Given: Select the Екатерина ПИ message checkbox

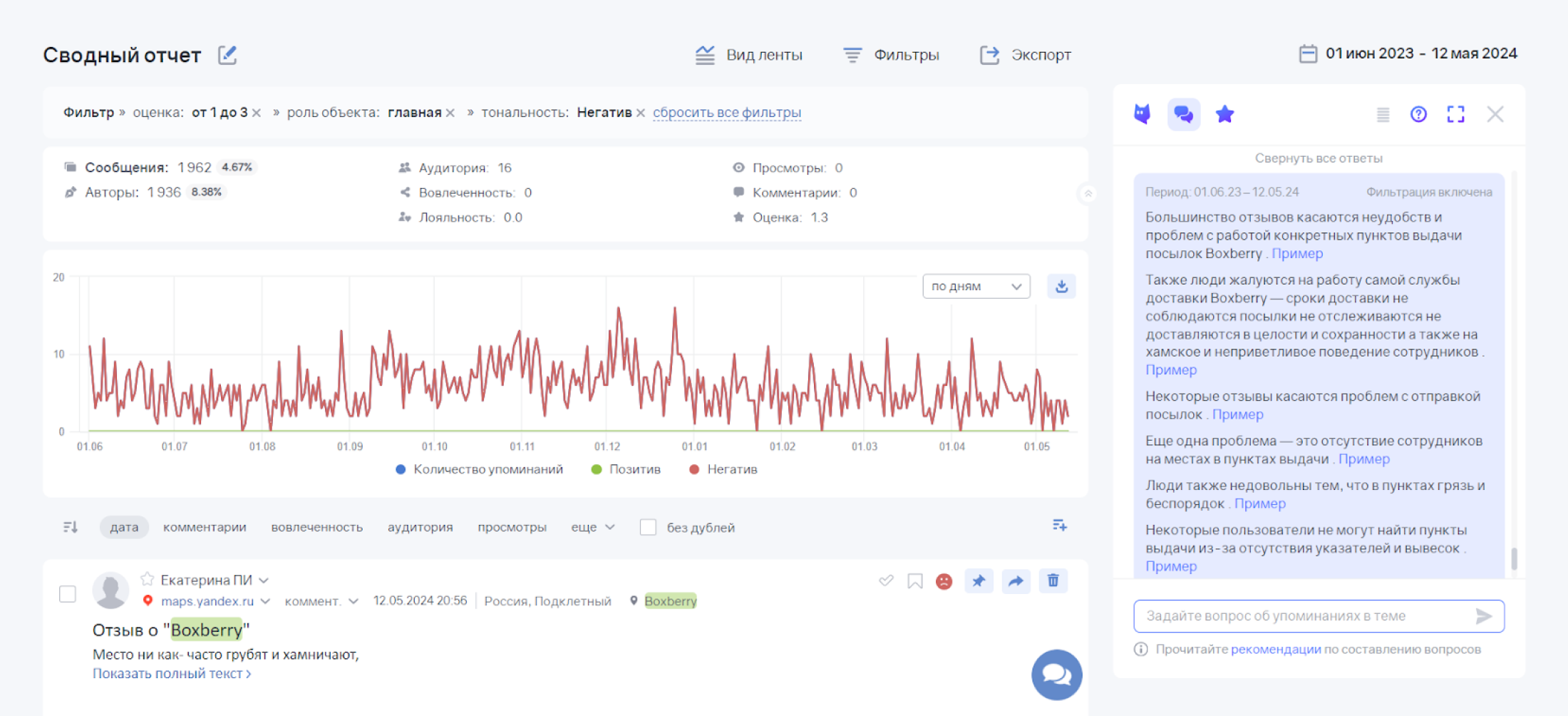Looking at the screenshot, I should pos(68,594).
